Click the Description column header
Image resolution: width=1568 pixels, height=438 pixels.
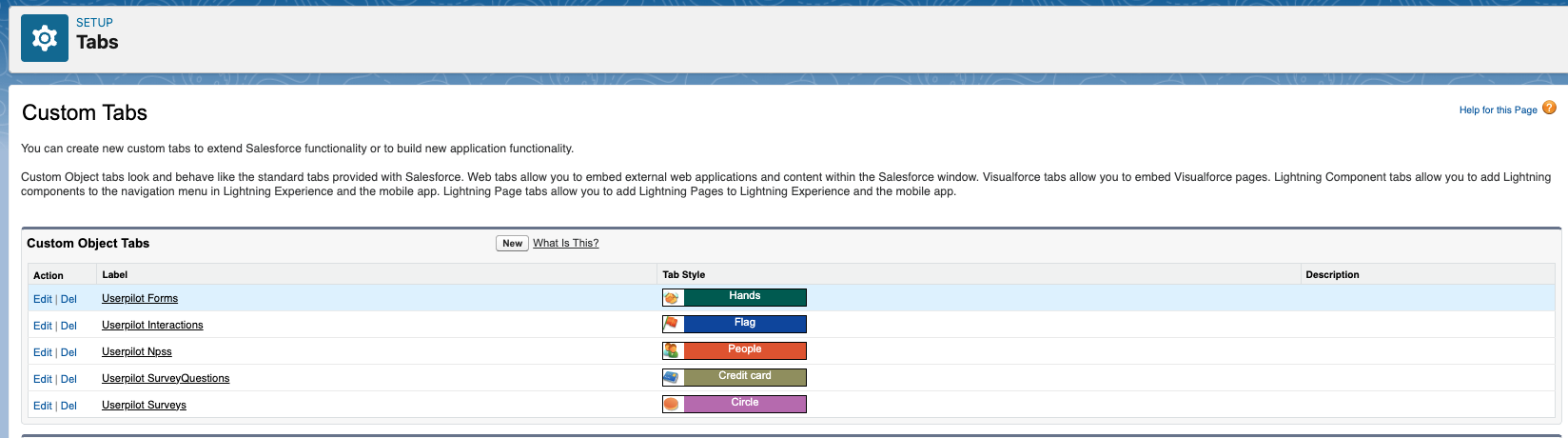coord(1332,275)
